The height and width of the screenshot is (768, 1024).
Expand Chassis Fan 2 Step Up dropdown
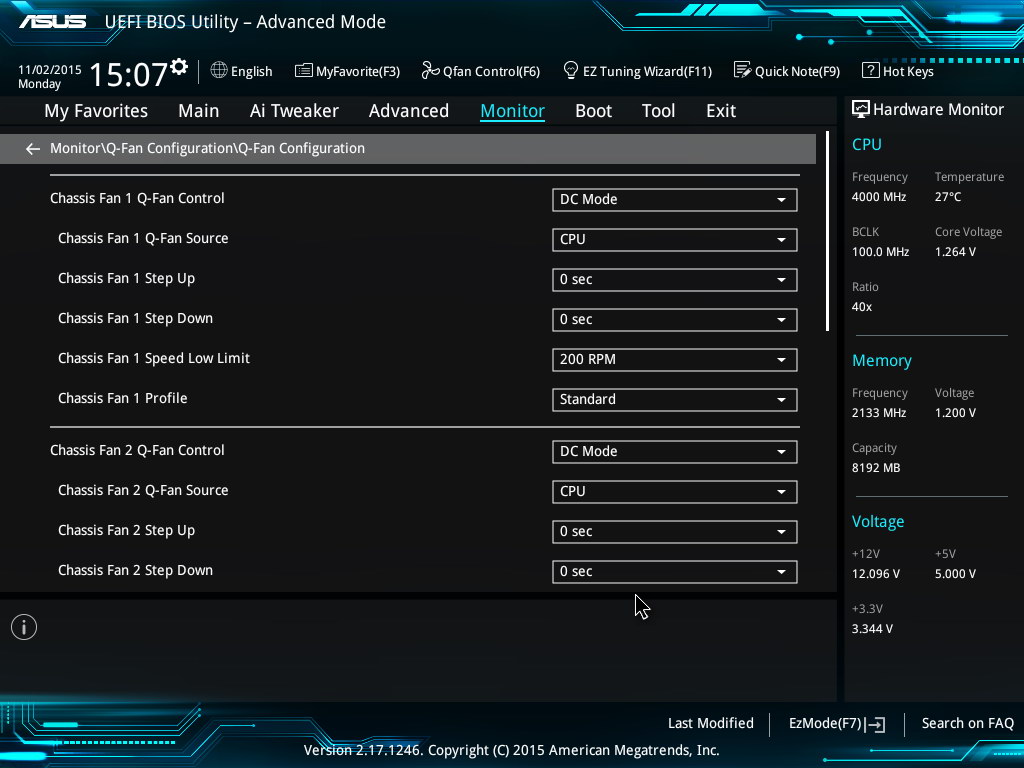click(x=674, y=532)
